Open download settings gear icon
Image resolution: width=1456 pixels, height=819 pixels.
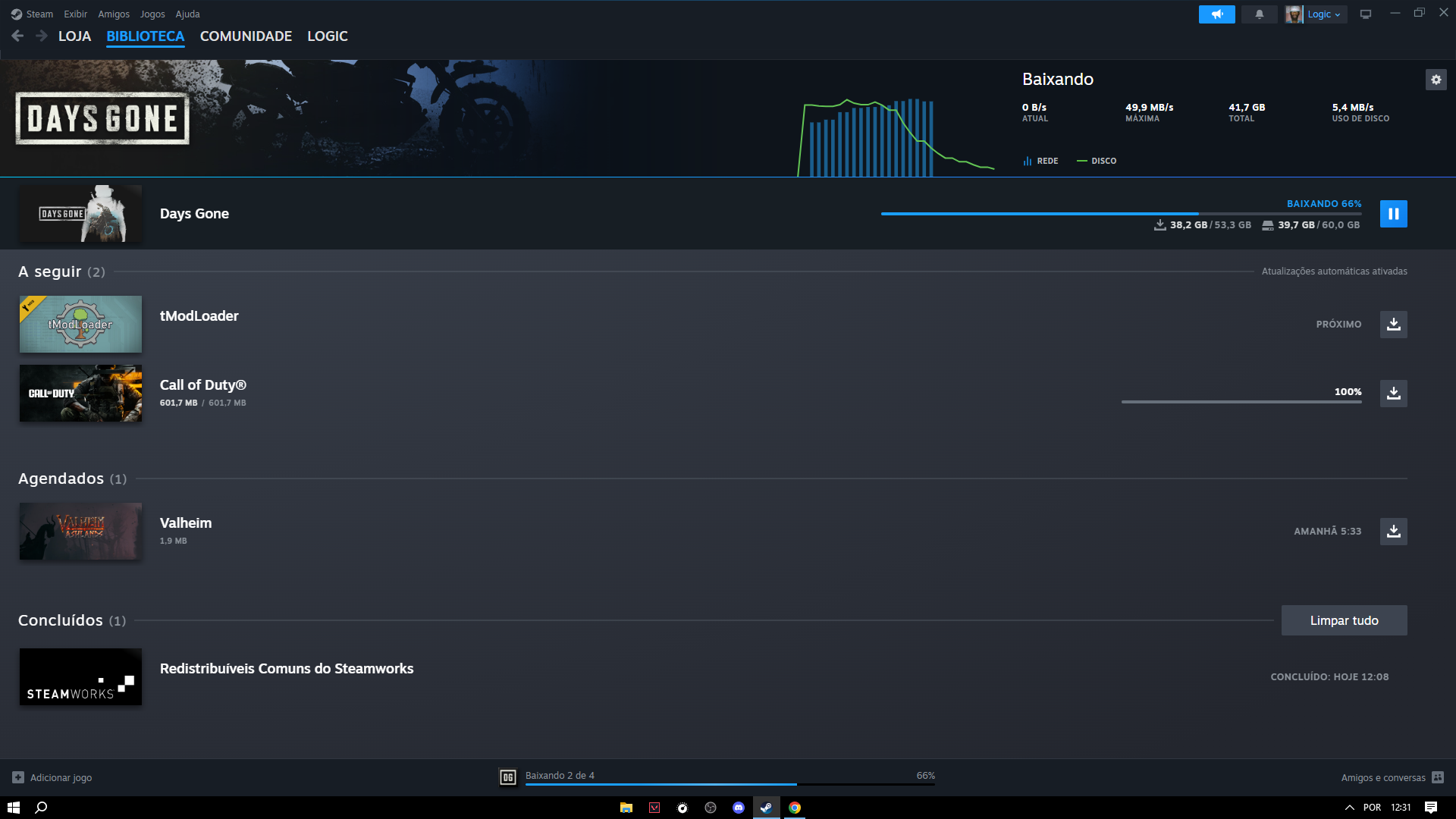pos(1436,80)
